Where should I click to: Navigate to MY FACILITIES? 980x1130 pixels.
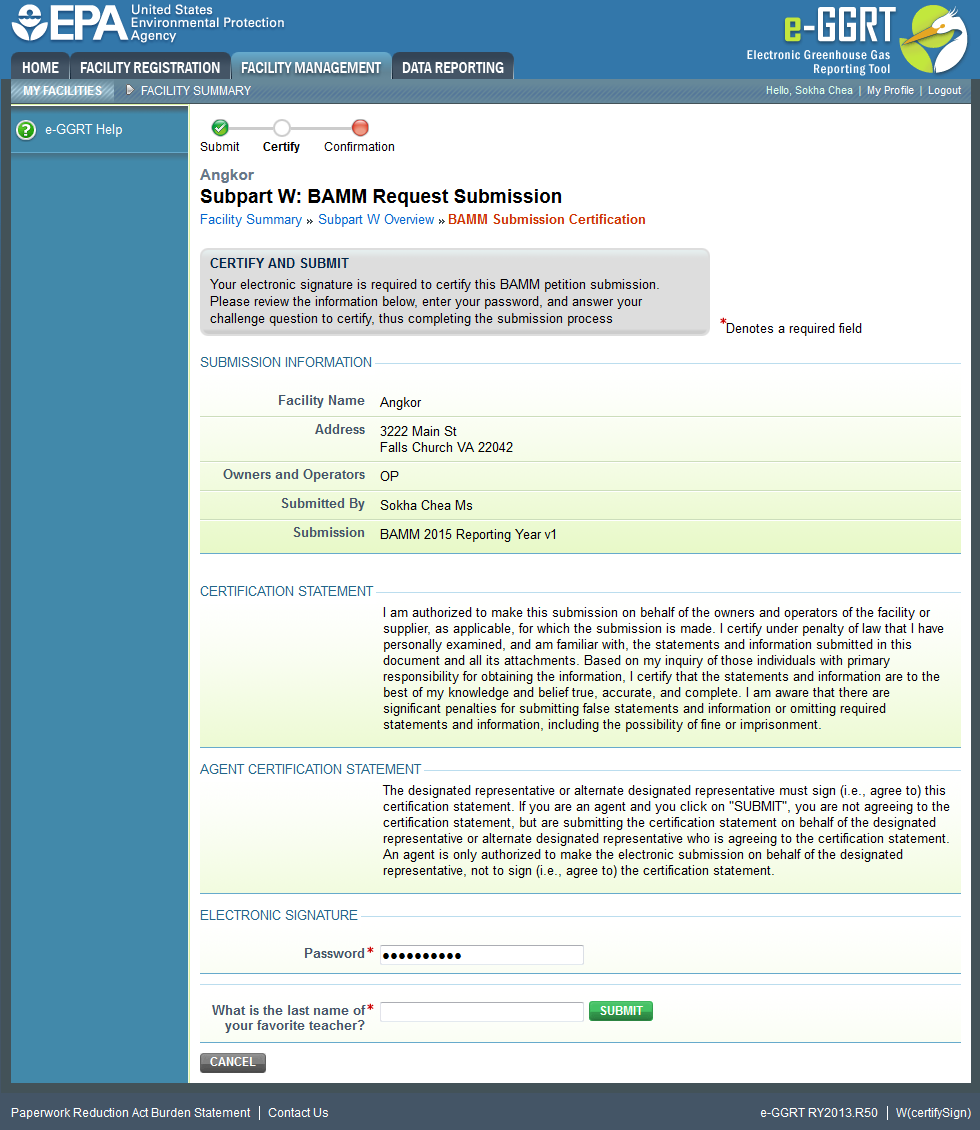[62, 90]
